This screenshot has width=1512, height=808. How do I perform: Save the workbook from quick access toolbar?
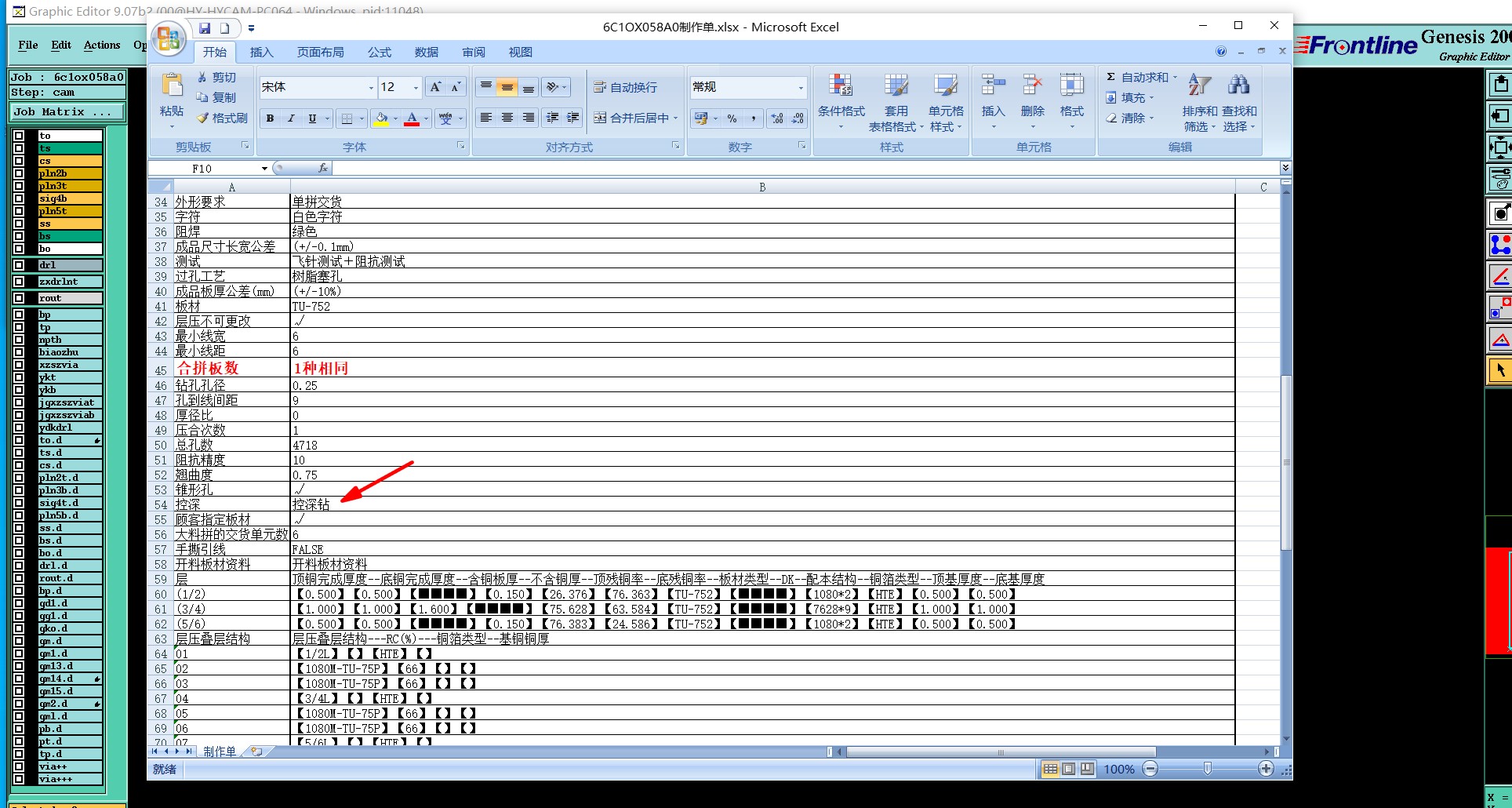[205, 28]
